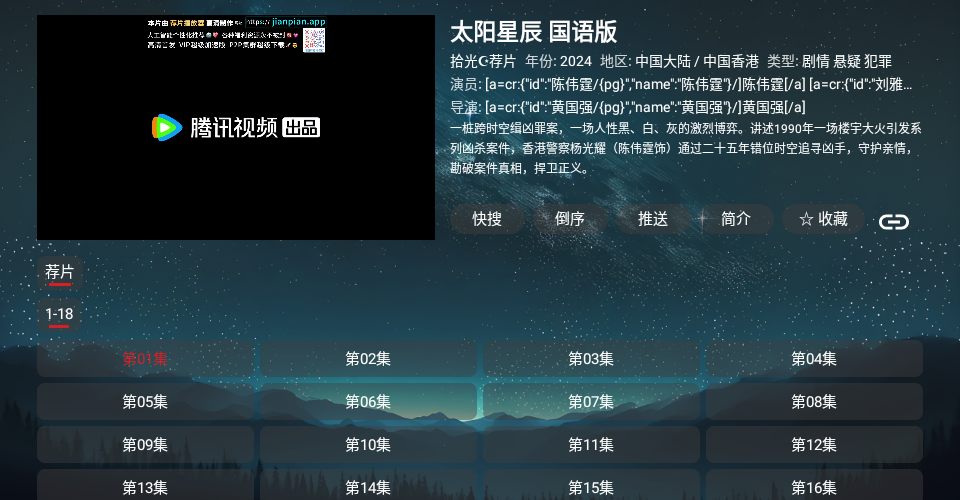Expand the 简介 synopsis
The image size is (960, 500).
(x=736, y=219)
